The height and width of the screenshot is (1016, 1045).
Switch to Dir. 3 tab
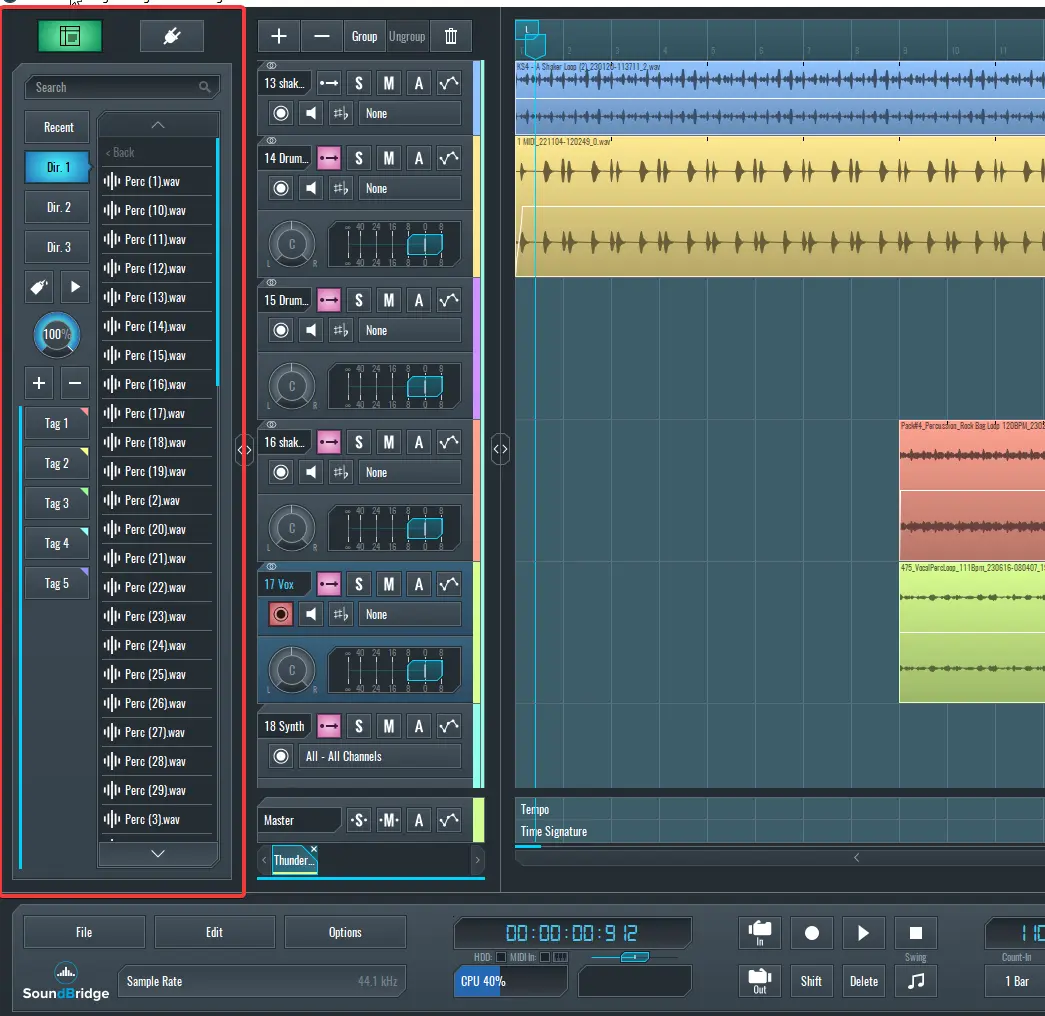tap(58, 247)
